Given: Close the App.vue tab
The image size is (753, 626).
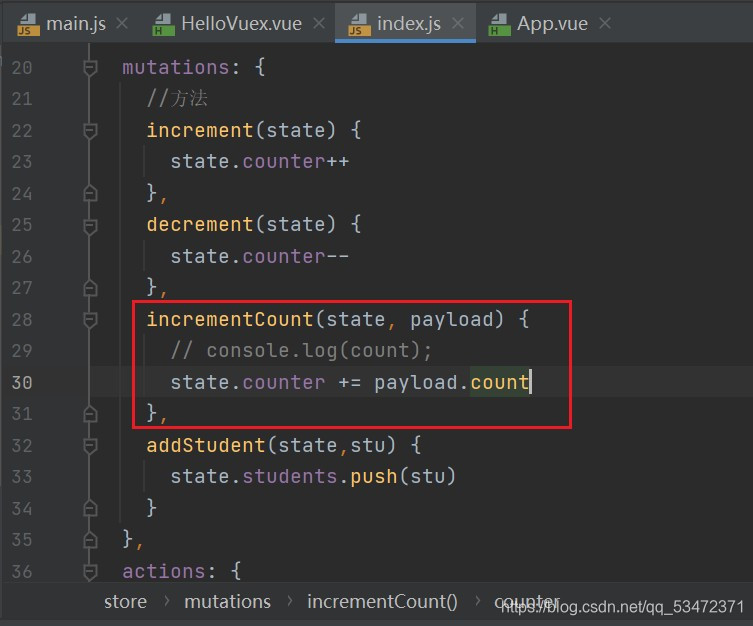Looking at the screenshot, I should (605, 23).
